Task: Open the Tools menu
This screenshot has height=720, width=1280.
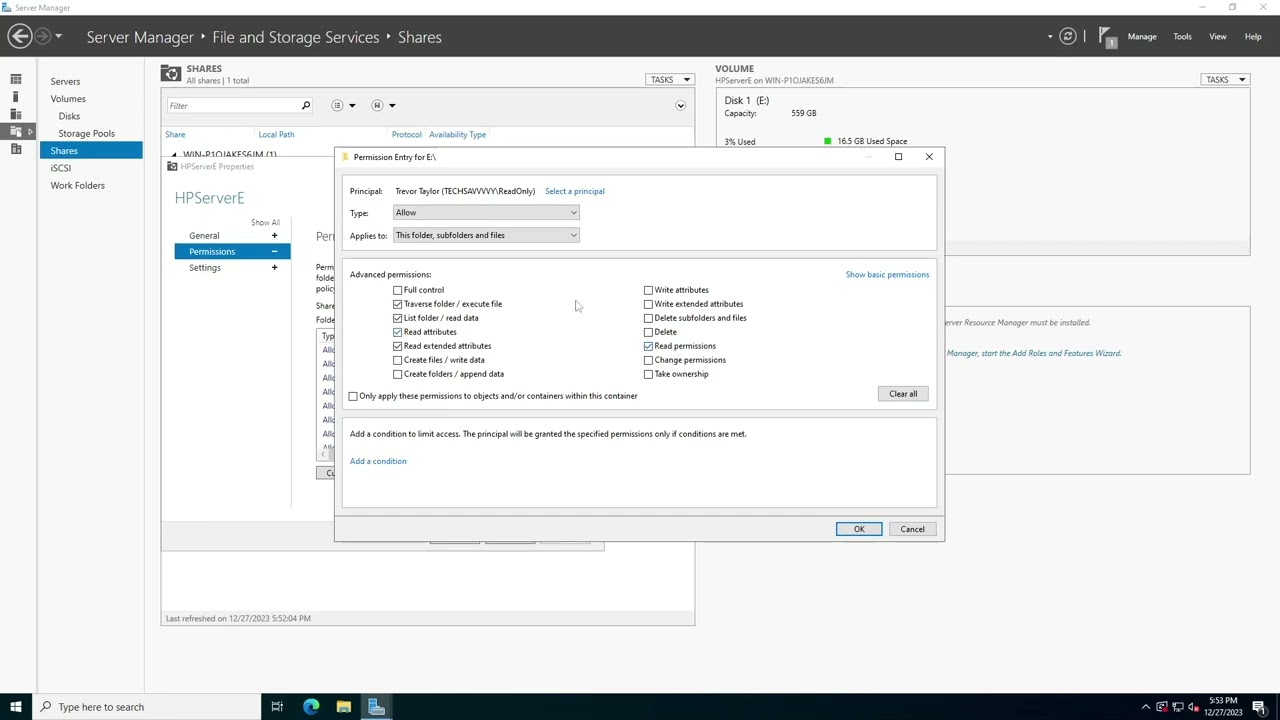Action: [x=1182, y=37]
